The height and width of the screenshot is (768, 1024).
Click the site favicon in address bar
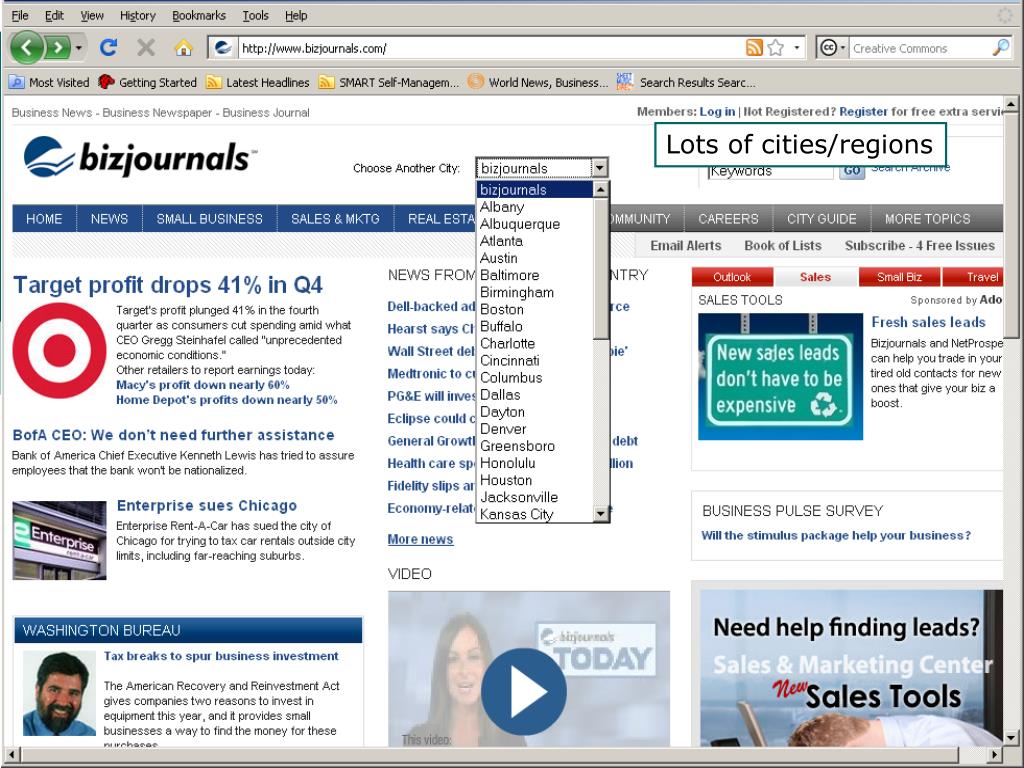click(x=223, y=48)
